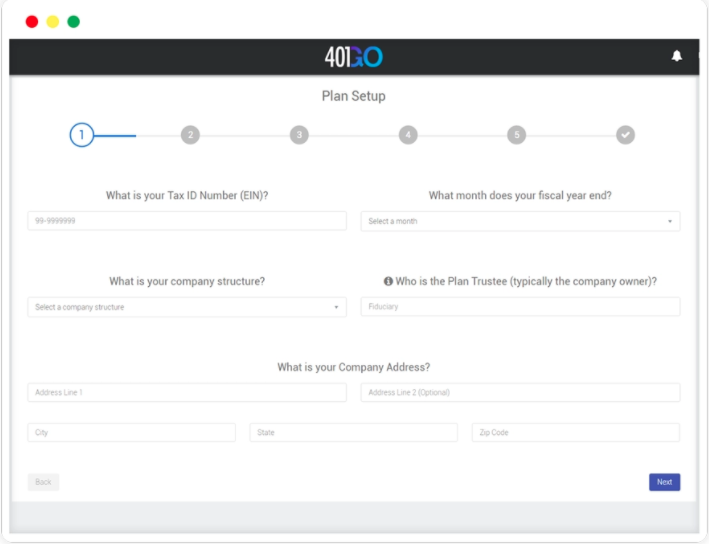
Task: Open the company structure dropdown
Action: click(x=187, y=307)
